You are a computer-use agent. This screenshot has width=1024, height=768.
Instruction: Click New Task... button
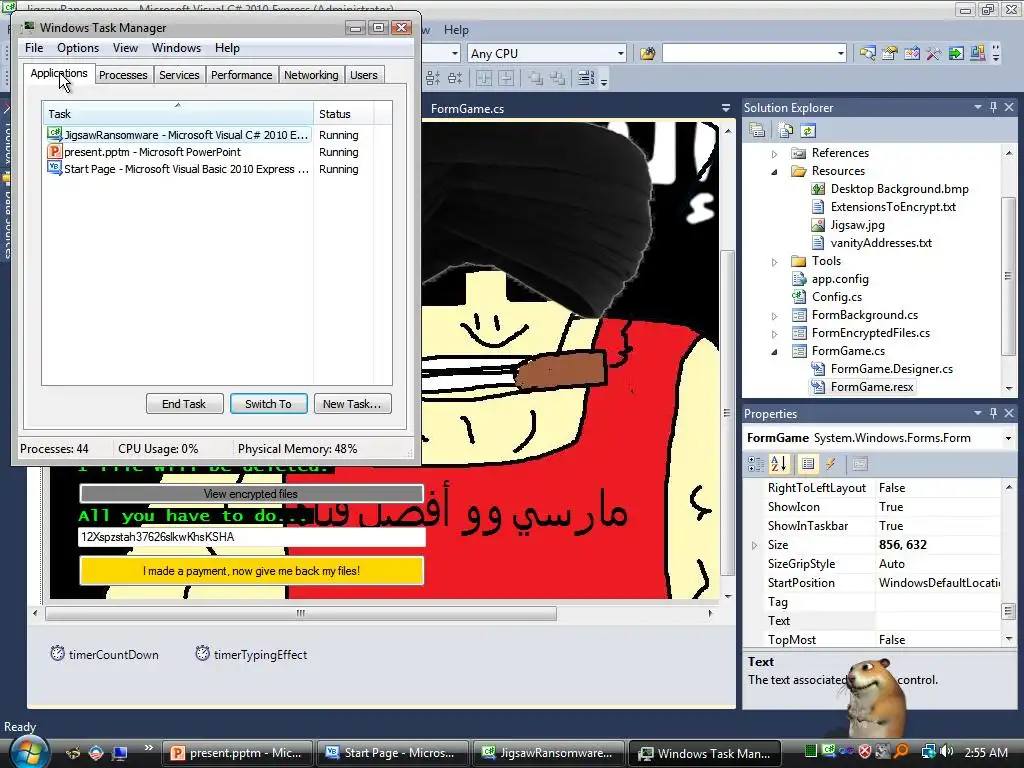coord(352,404)
